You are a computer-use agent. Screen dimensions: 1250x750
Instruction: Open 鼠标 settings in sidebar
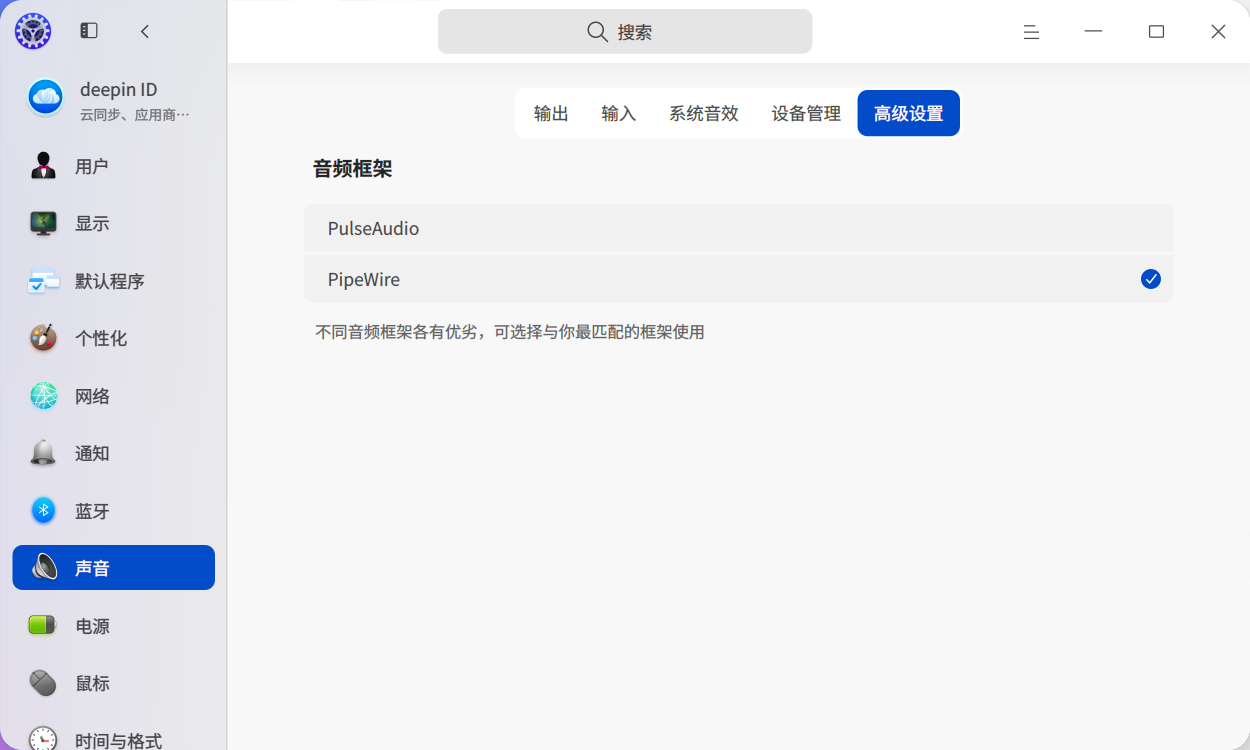click(114, 683)
